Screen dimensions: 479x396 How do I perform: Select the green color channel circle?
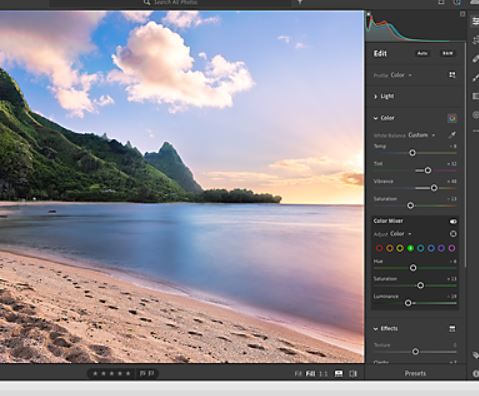tap(410, 248)
